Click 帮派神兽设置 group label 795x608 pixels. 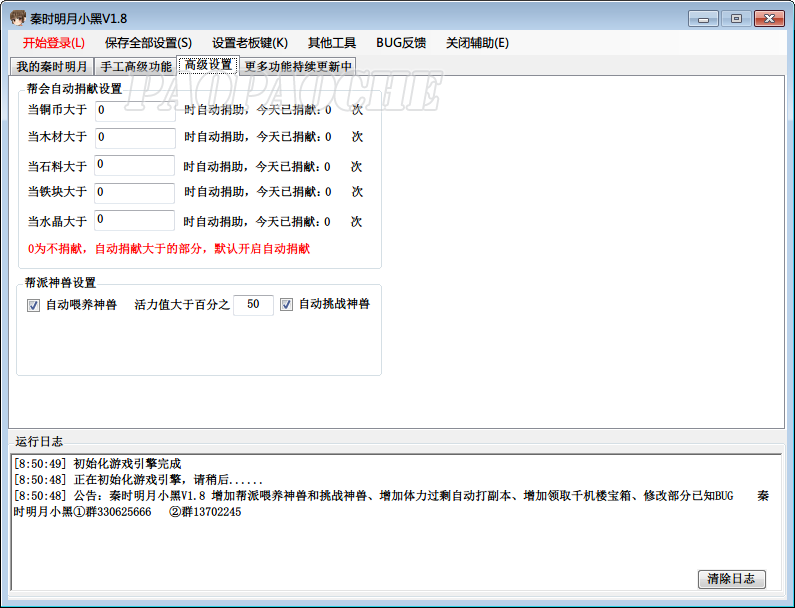coord(60,282)
